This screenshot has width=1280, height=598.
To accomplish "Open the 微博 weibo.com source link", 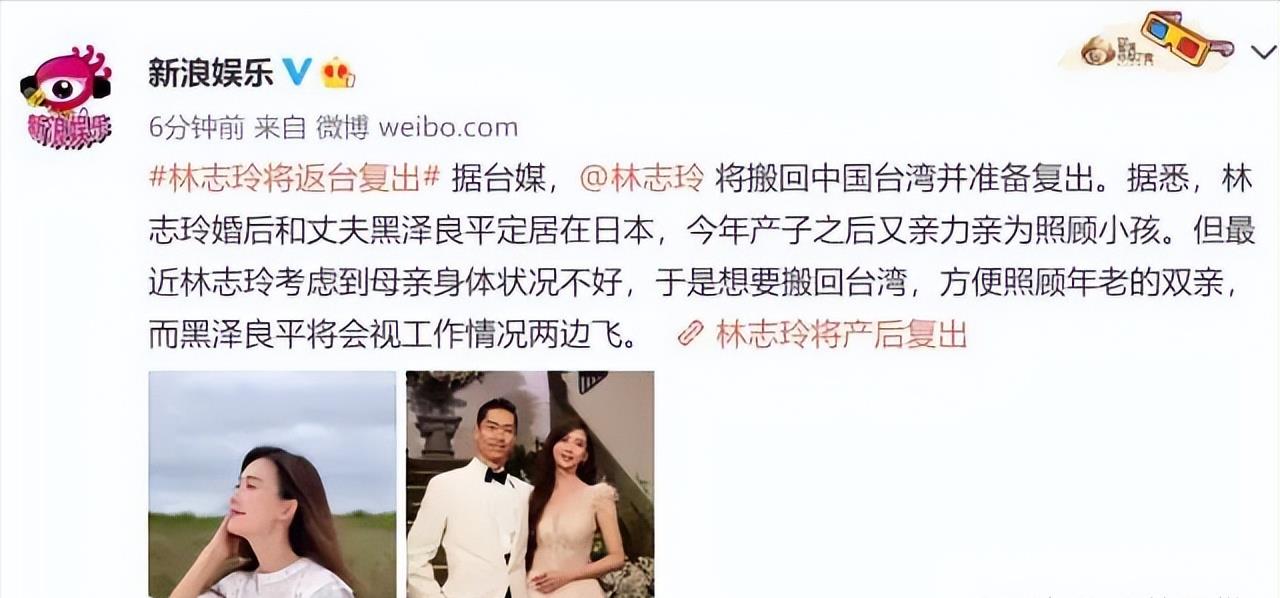I will pos(416,127).
